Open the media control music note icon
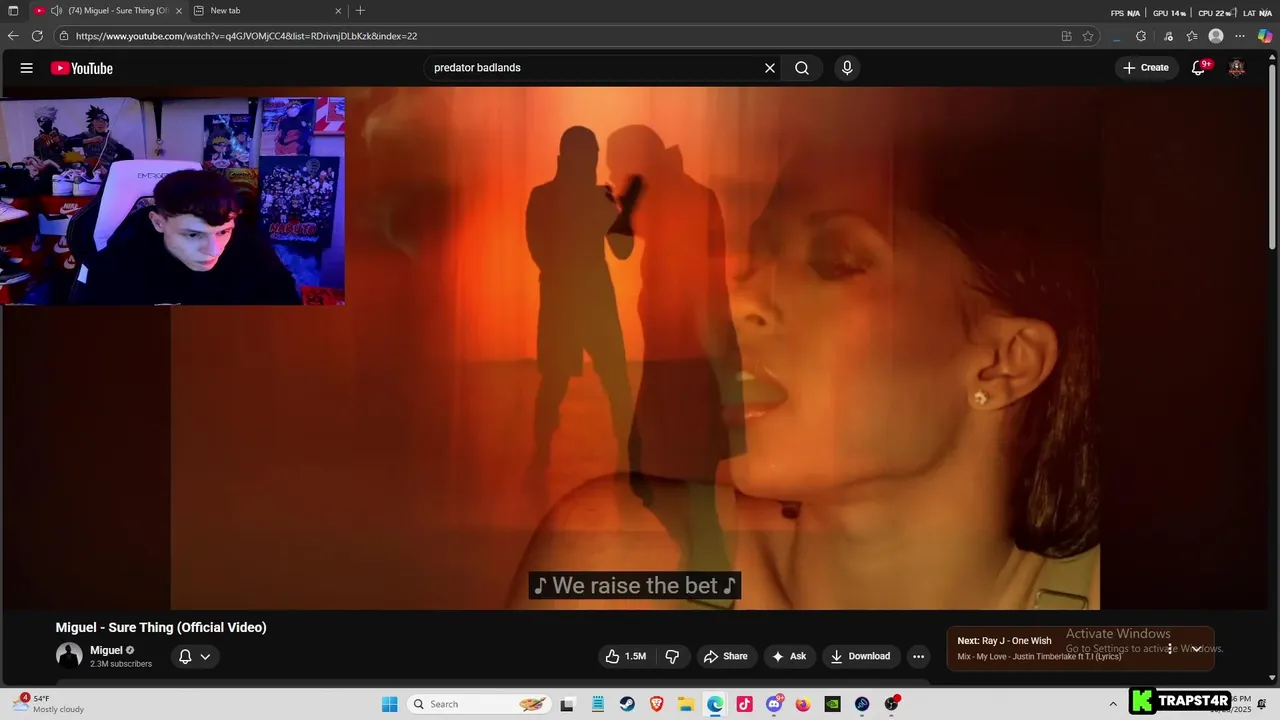Screen dimensions: 1280x720 coord(1168,36)
